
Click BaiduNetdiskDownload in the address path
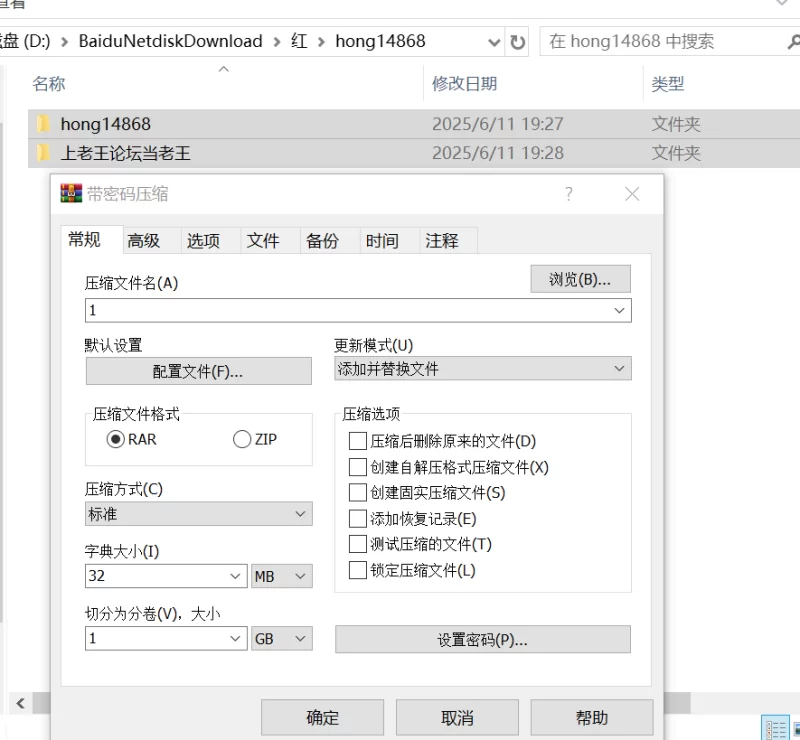coord(170,41)
